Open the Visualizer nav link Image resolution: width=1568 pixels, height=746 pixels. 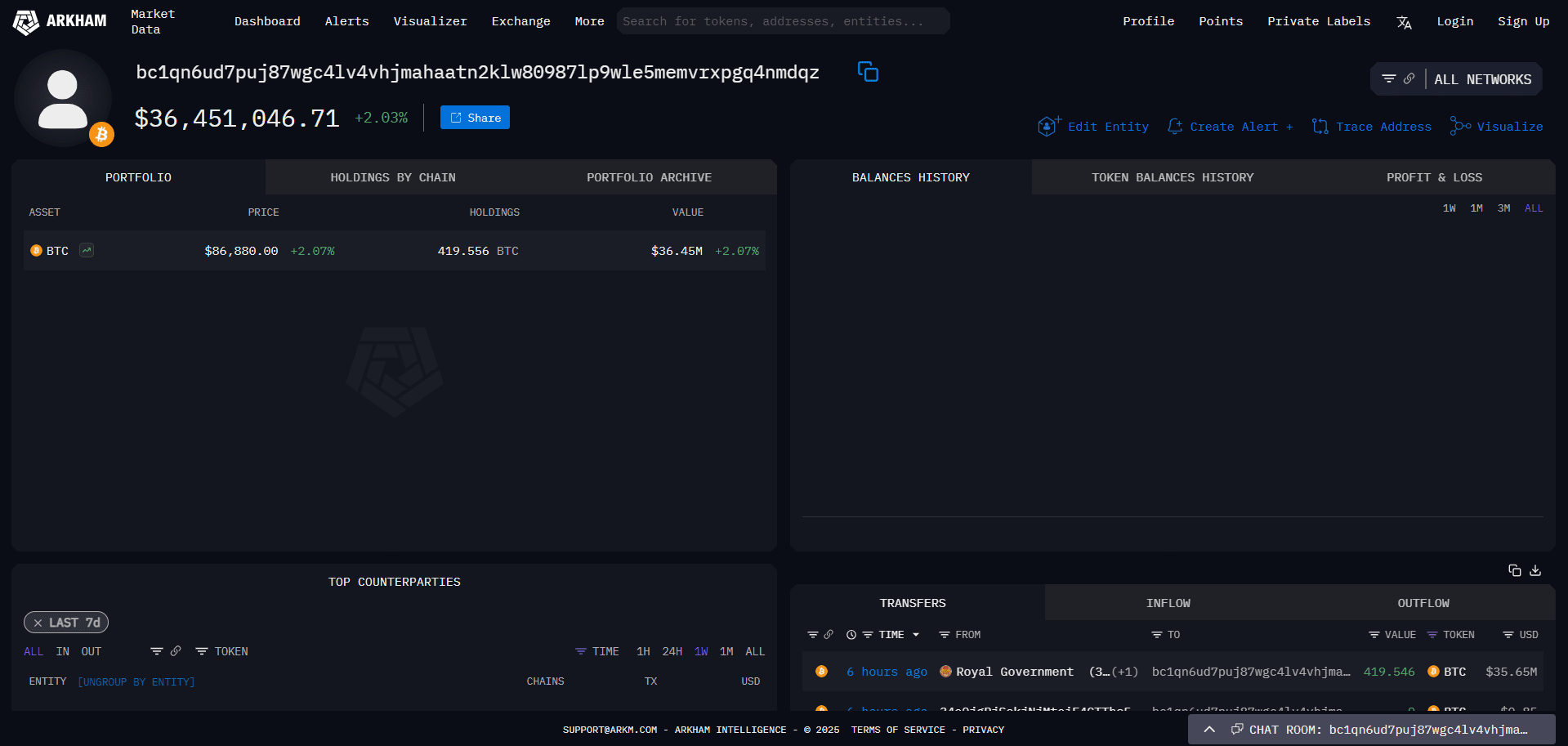(430, 21)
